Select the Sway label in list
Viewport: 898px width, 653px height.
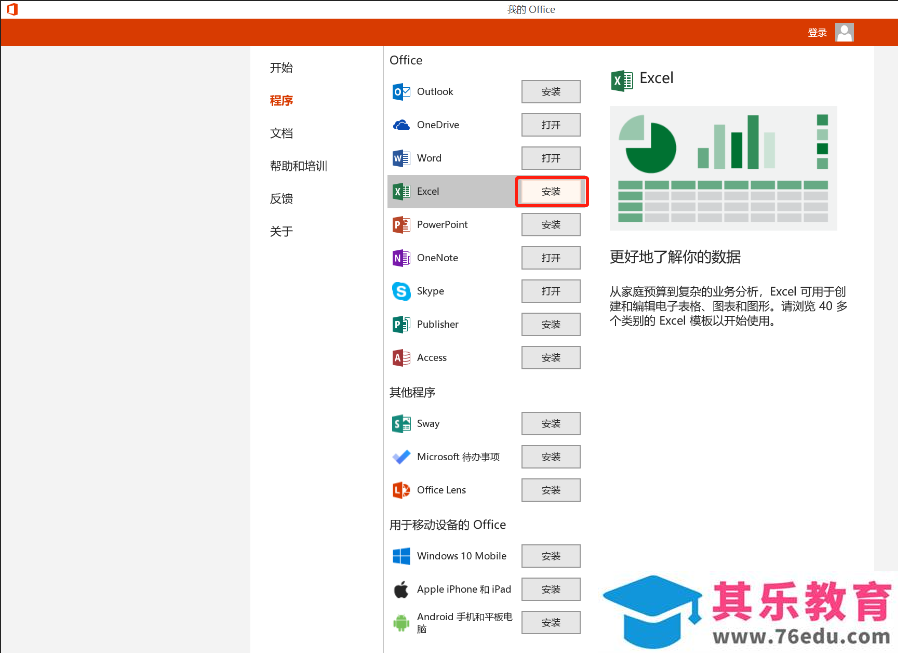point(428,424)
